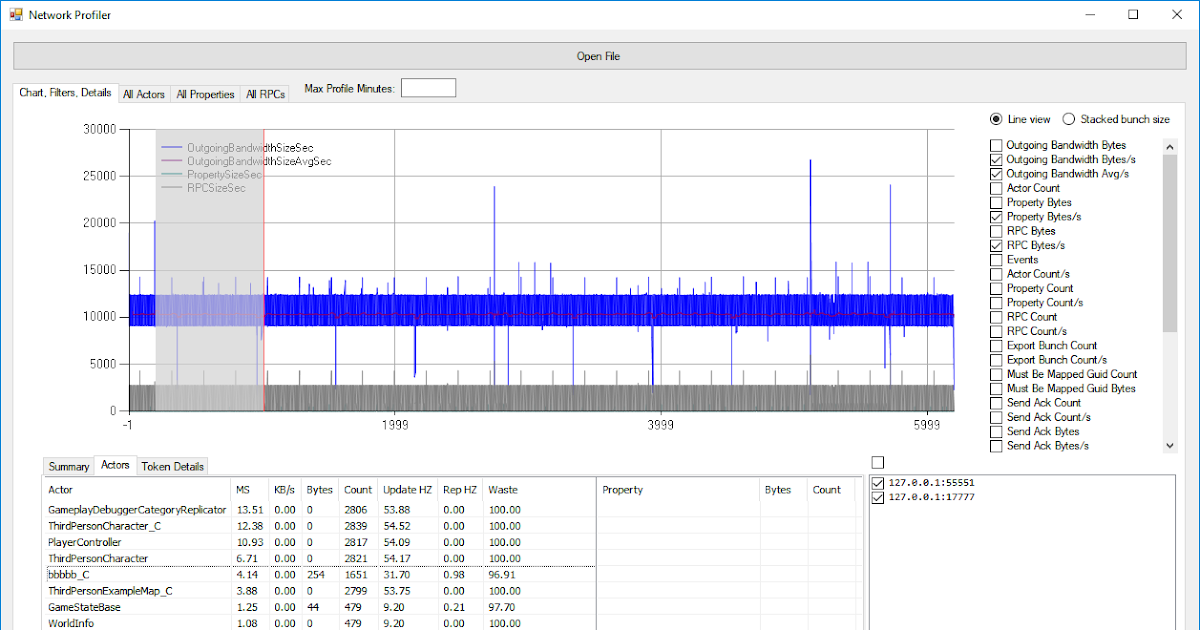Enable the Events checkbox
Viewport: 1200px width, 630px height.
pos(996,259)
